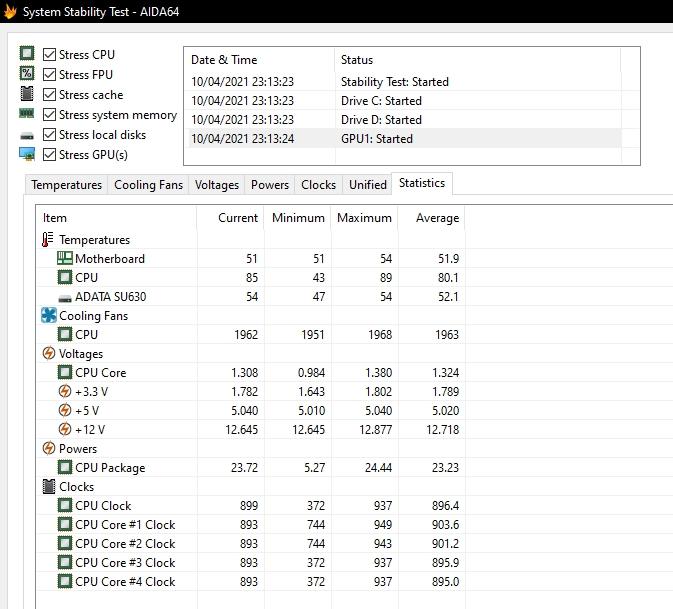
Task: Toggle the Stress FPU checkbox
Action: pos(49,75)
